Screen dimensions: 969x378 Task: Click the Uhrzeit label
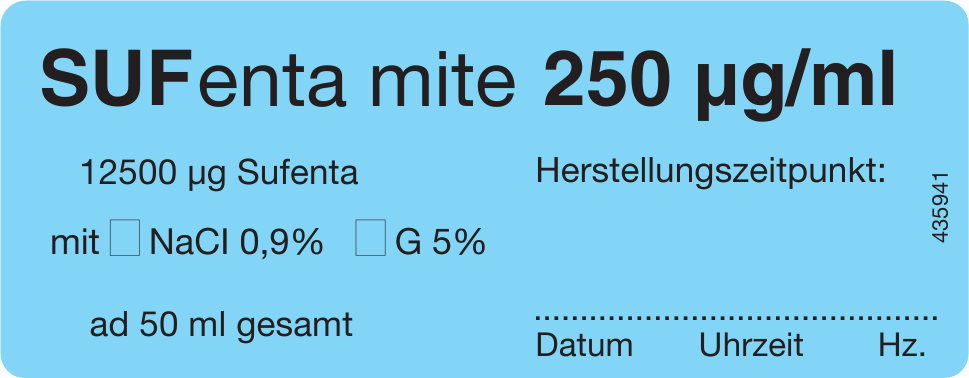point(751,345)
